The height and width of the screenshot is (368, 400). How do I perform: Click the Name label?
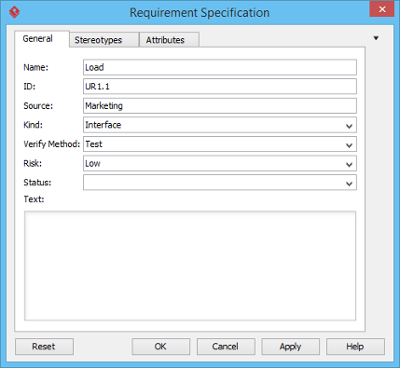pos(36,67)
